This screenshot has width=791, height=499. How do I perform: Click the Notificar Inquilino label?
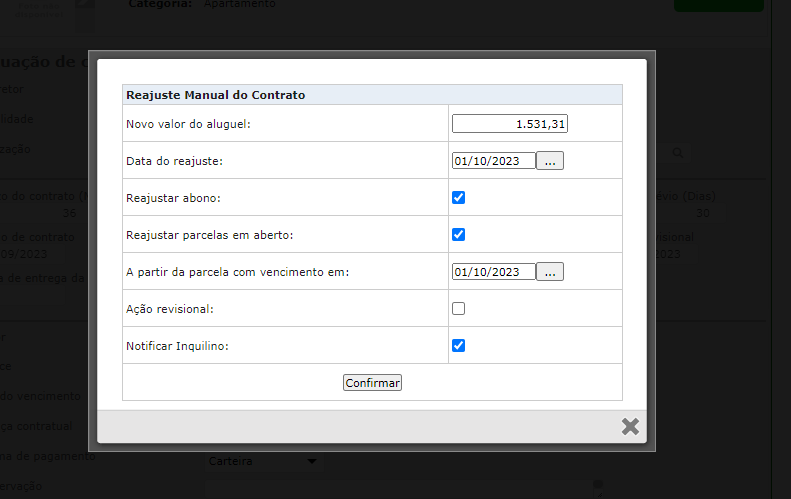[177, 346]
